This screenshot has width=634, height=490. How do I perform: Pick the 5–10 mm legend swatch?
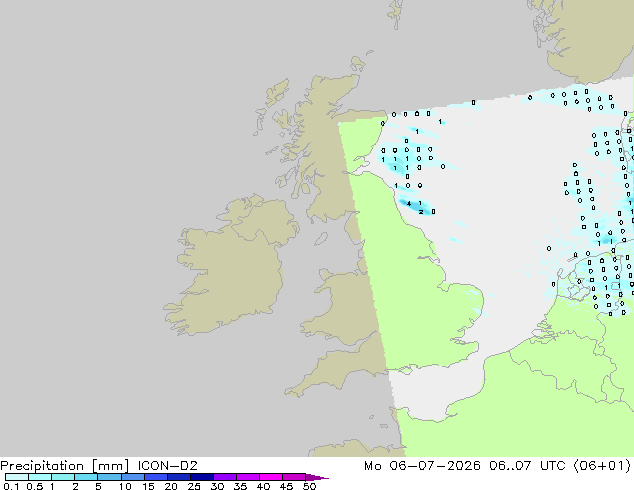(109, 477)
